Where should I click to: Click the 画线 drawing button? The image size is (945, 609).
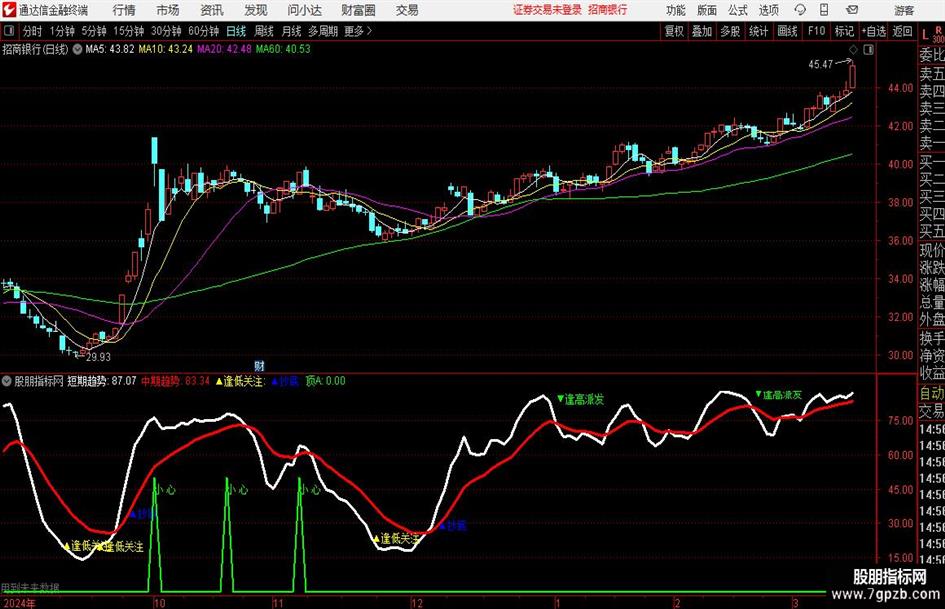787,31
